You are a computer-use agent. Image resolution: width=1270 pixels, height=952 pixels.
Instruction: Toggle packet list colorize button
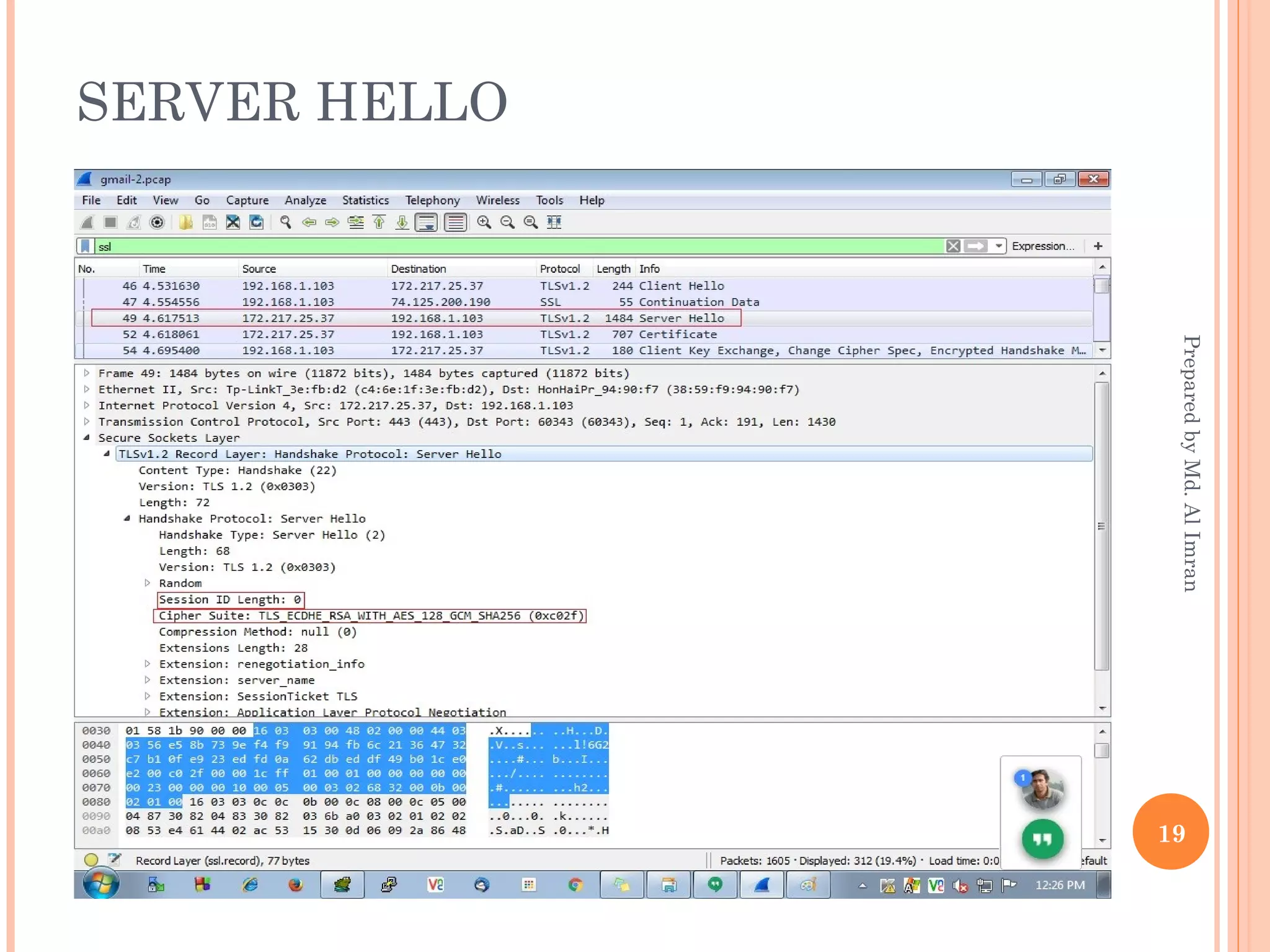click(x=456, y=223)
